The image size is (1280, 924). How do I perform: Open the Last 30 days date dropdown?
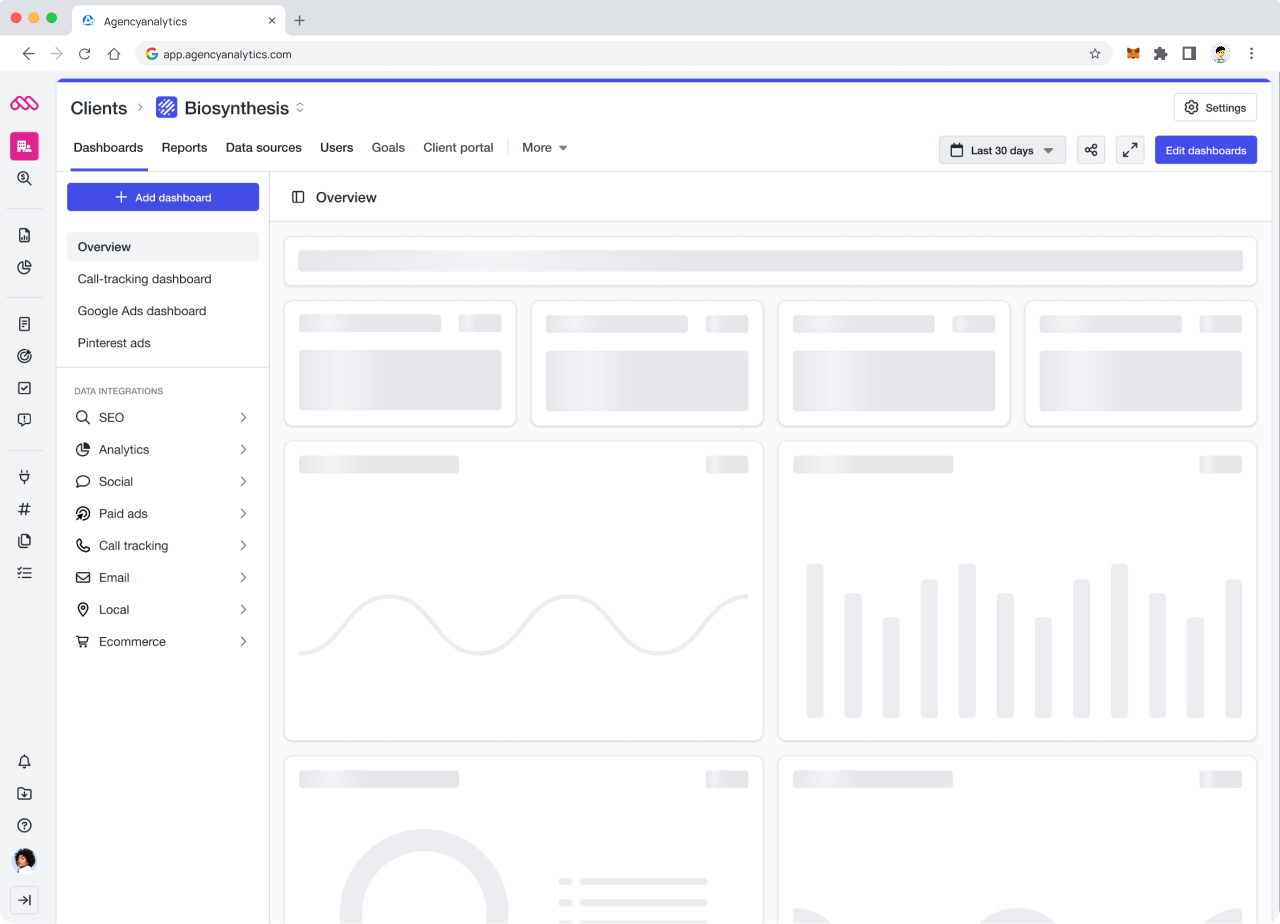tap(1002, 150)
